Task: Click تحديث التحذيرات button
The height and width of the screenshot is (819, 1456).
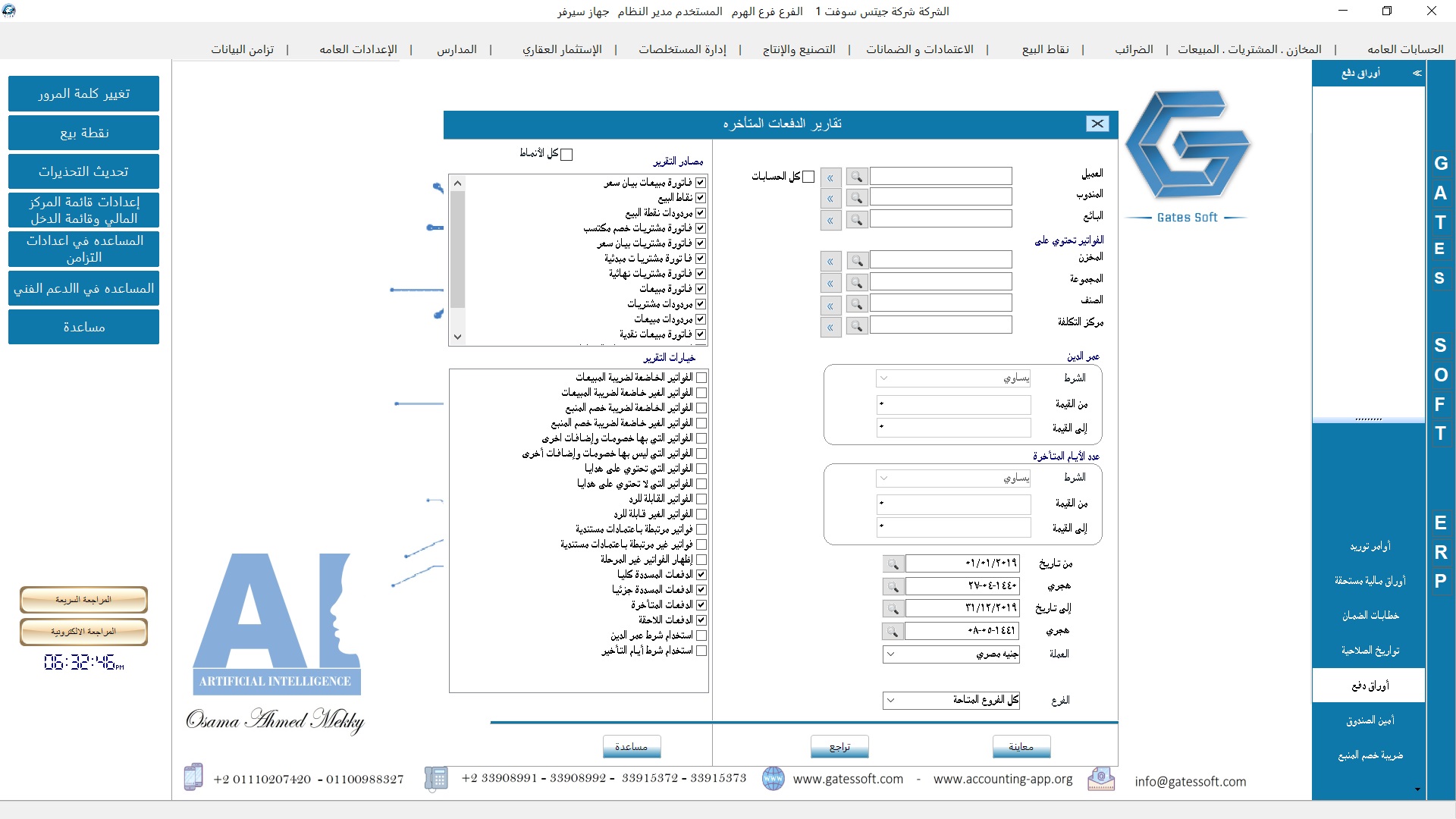Action: pos(83,171)
